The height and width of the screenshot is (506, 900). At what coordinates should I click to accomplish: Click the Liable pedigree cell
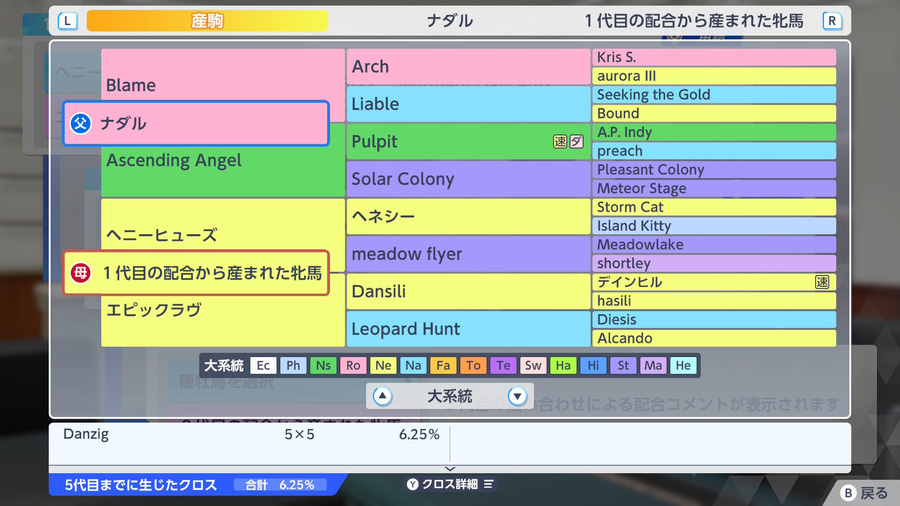click(x=468, y=104)
